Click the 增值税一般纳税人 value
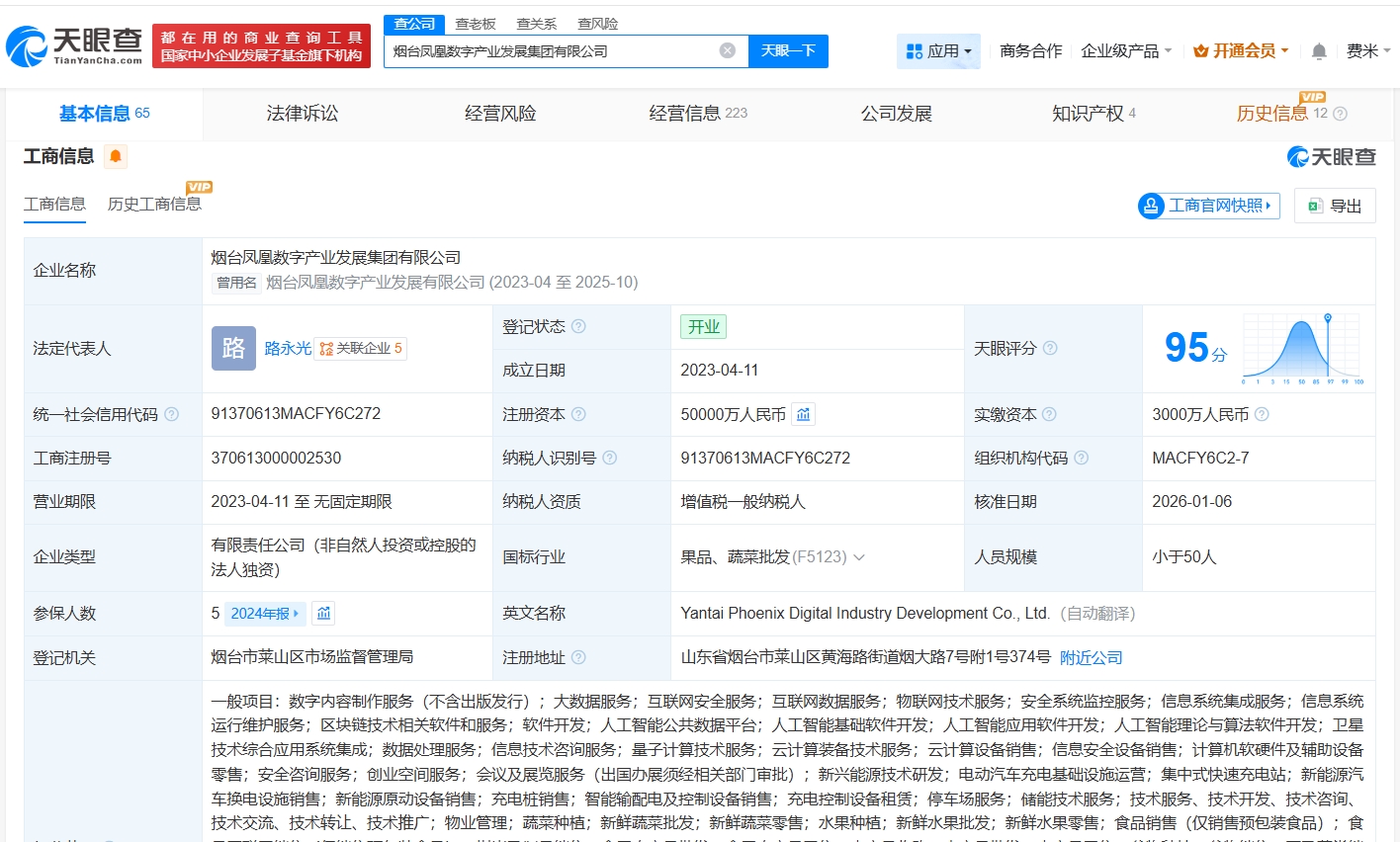The image size is (1400, 842). click(743, 501)
